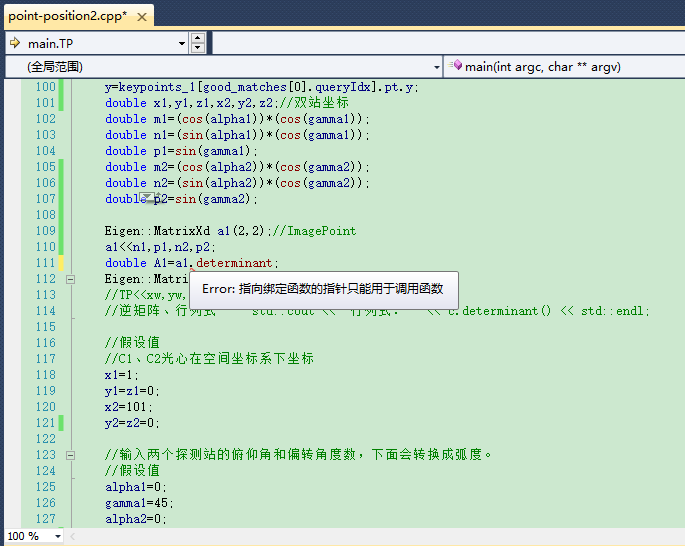Click the statement gamma1=45; on line 126
This screenshot has width=685, height=546.
[x=139, y=503]
